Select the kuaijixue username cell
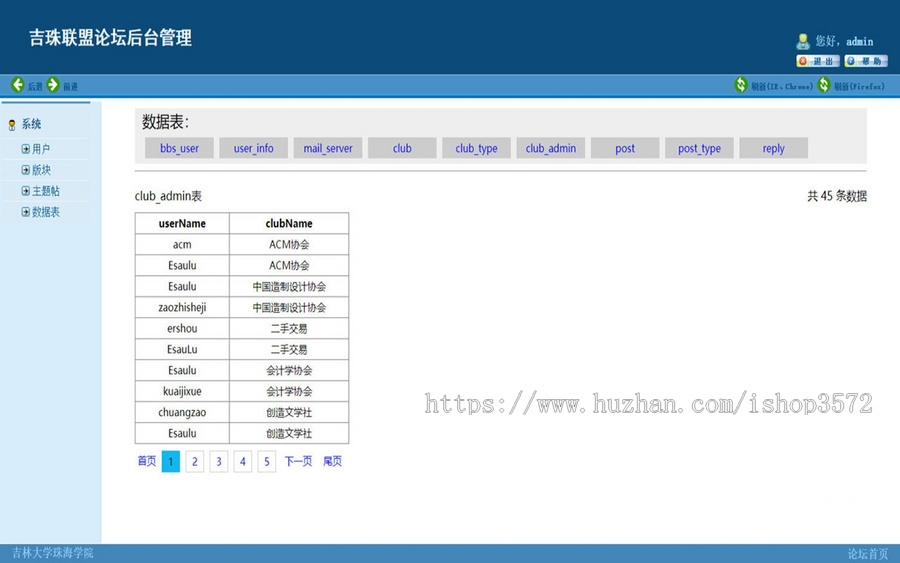900x563 pixels. (182, 391)
